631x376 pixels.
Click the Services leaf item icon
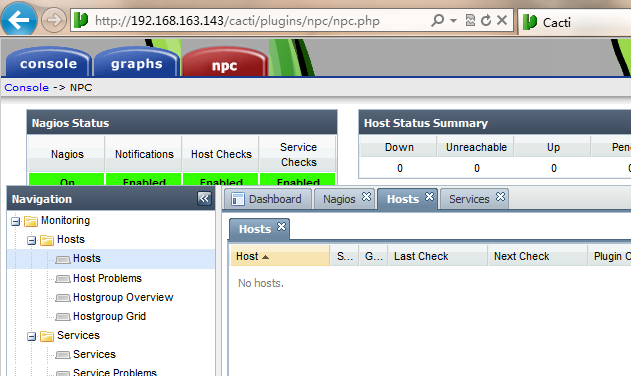(62, 355)
